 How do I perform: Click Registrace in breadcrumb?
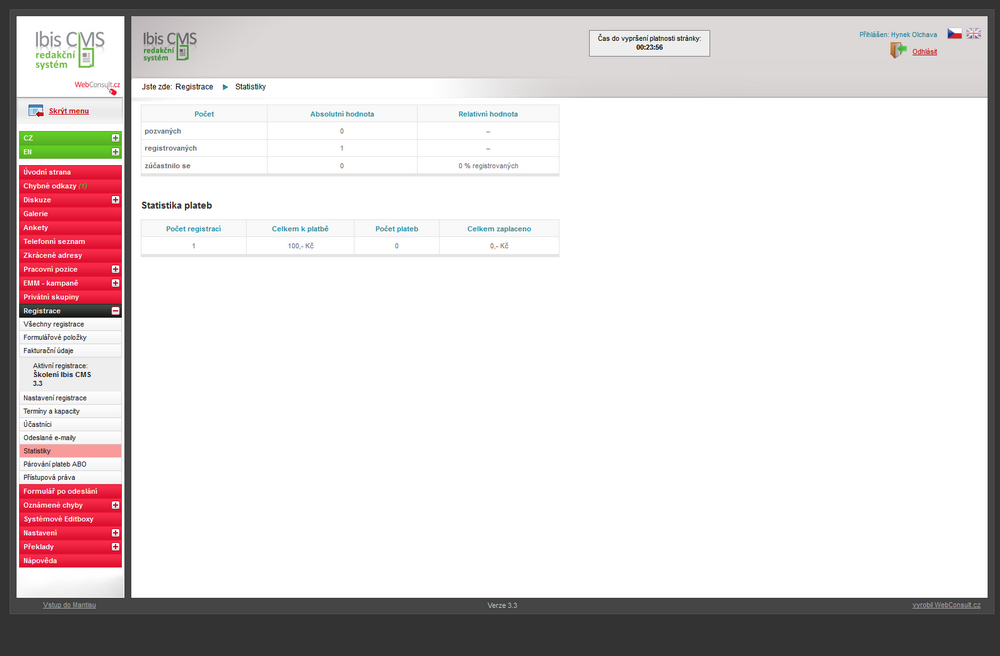click(194, 87)
